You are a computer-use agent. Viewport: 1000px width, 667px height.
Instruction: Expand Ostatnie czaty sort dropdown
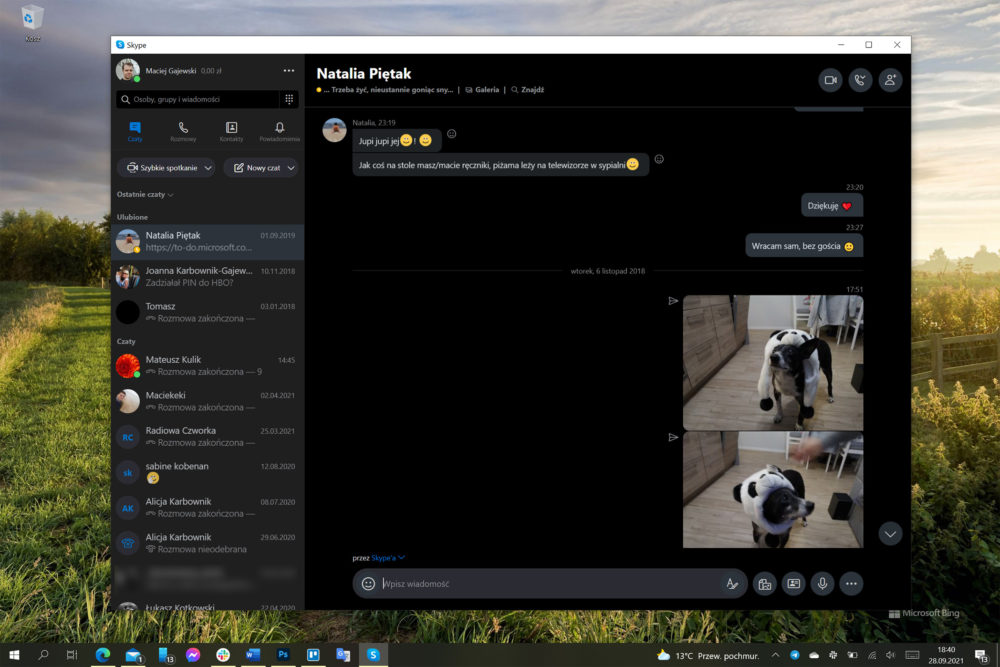pos(145,194)
